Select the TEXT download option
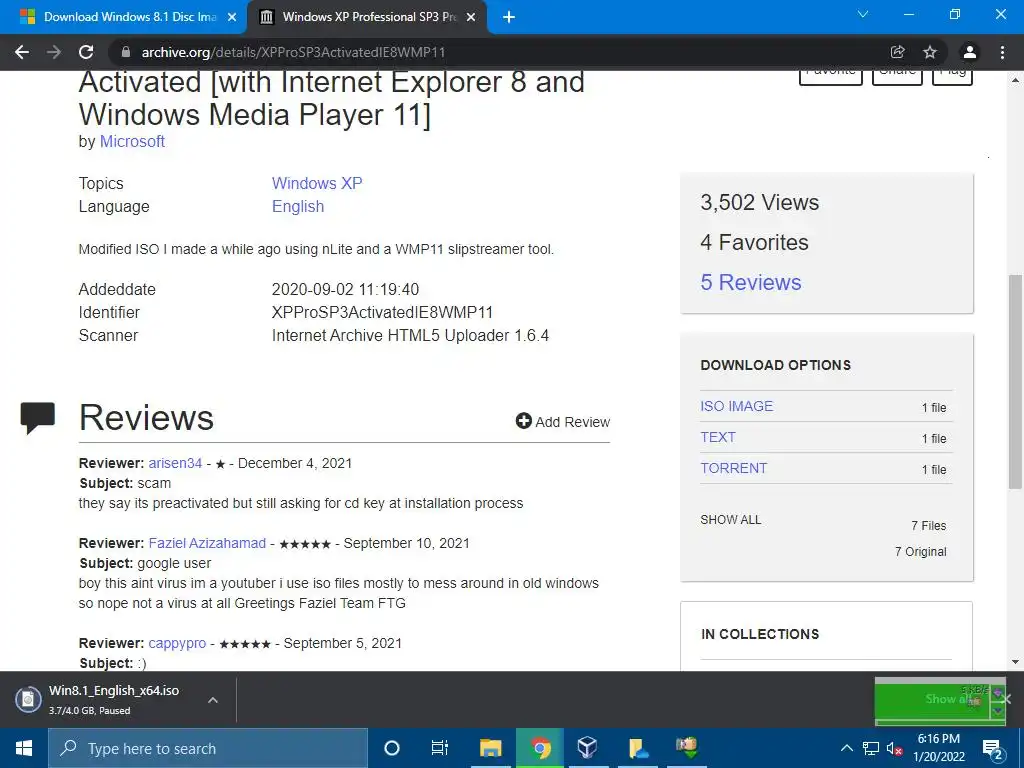 [718, 437]
